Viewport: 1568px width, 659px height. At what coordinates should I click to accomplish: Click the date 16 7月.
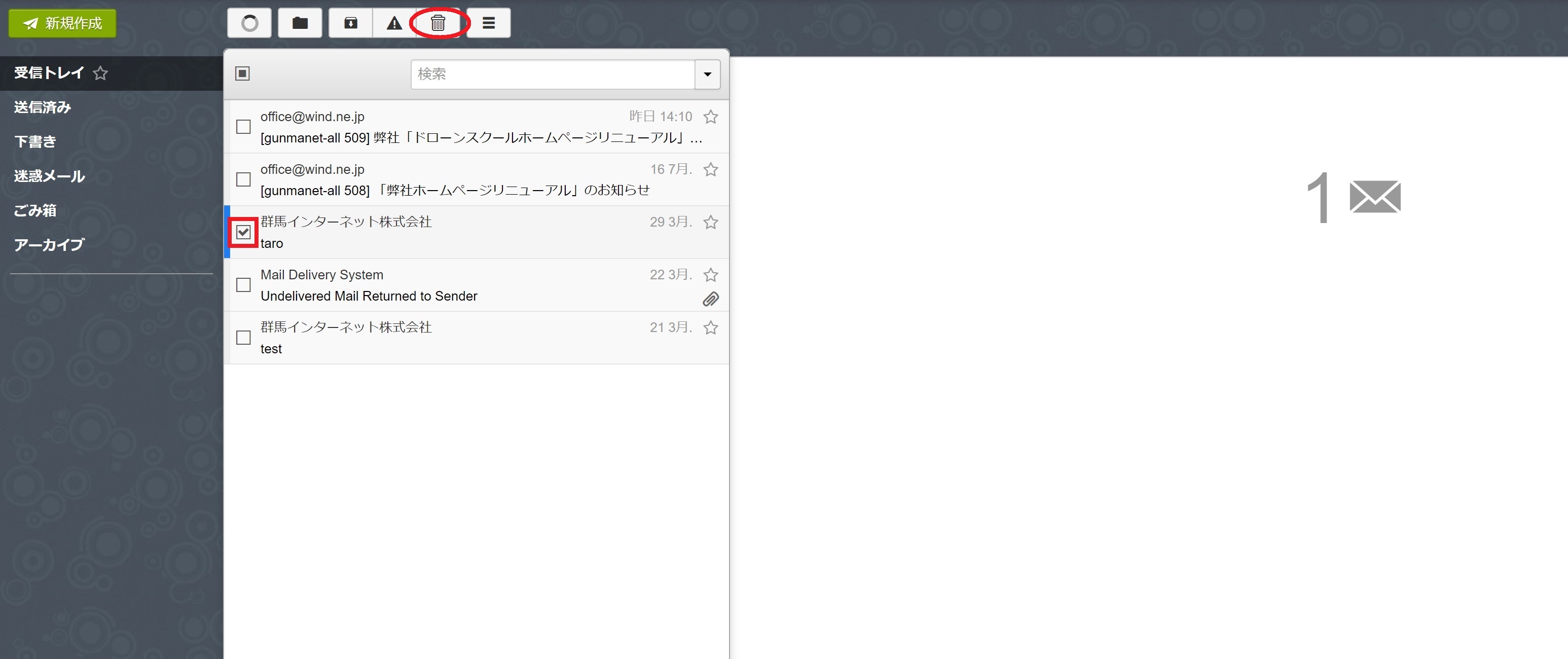(x=671, y=169)
